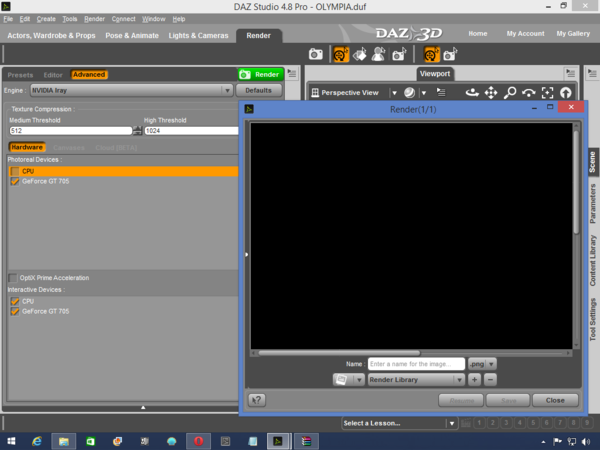Click the viewport Bank rotate icon
This screenshot has height=450, width=600.
click(x=528, y=93)
